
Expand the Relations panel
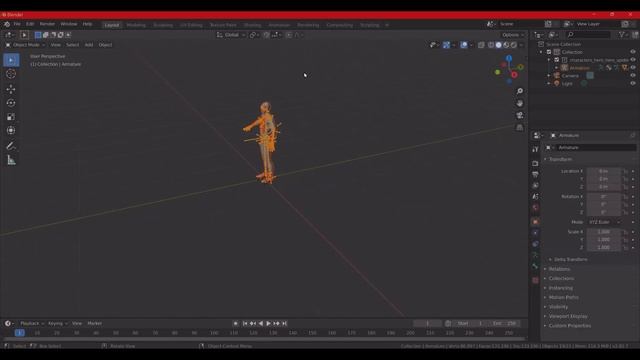click(x=559, y=269)
